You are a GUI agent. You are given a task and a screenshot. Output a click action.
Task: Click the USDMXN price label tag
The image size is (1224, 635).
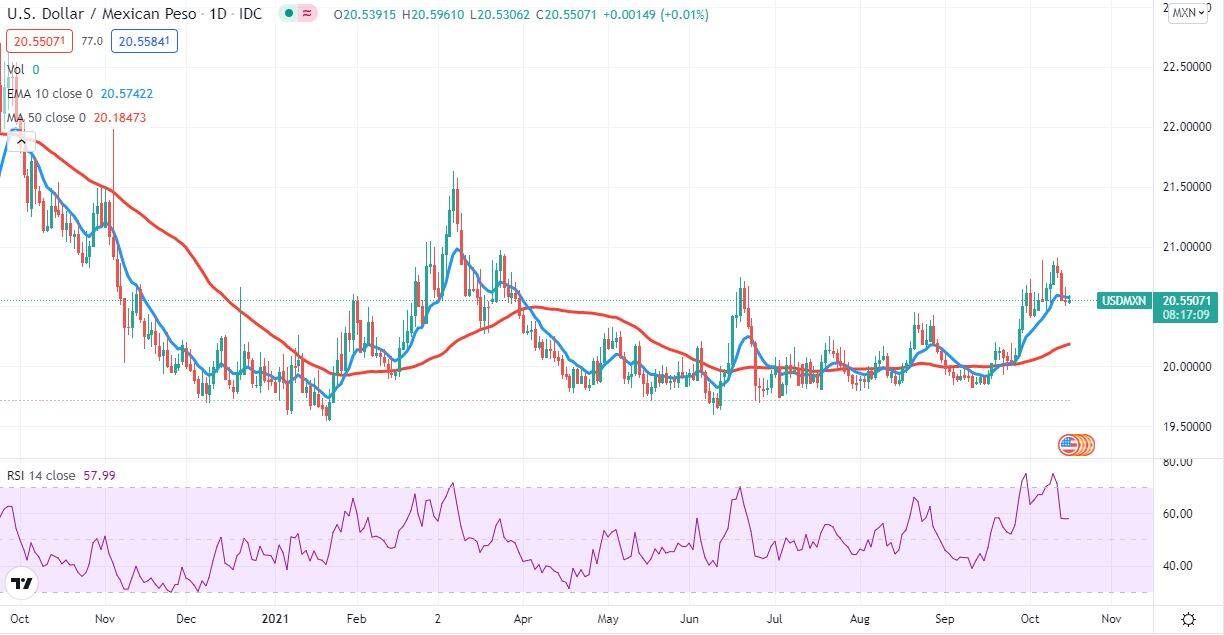[1124, 300]
